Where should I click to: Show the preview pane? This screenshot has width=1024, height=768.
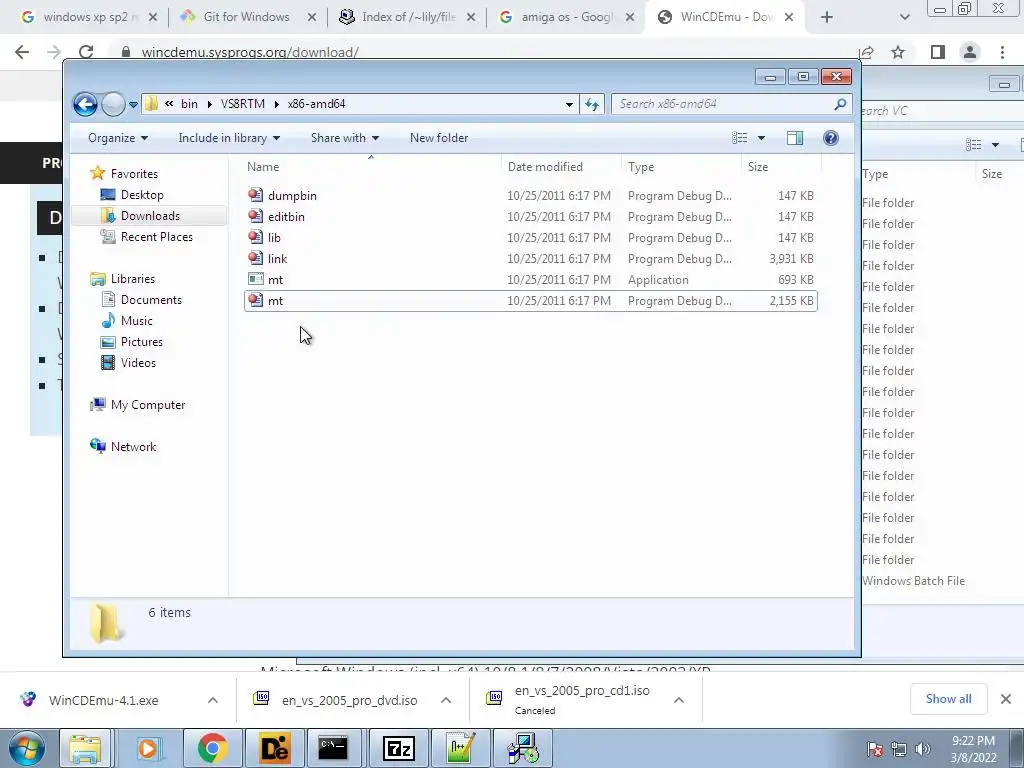[795, 138]
